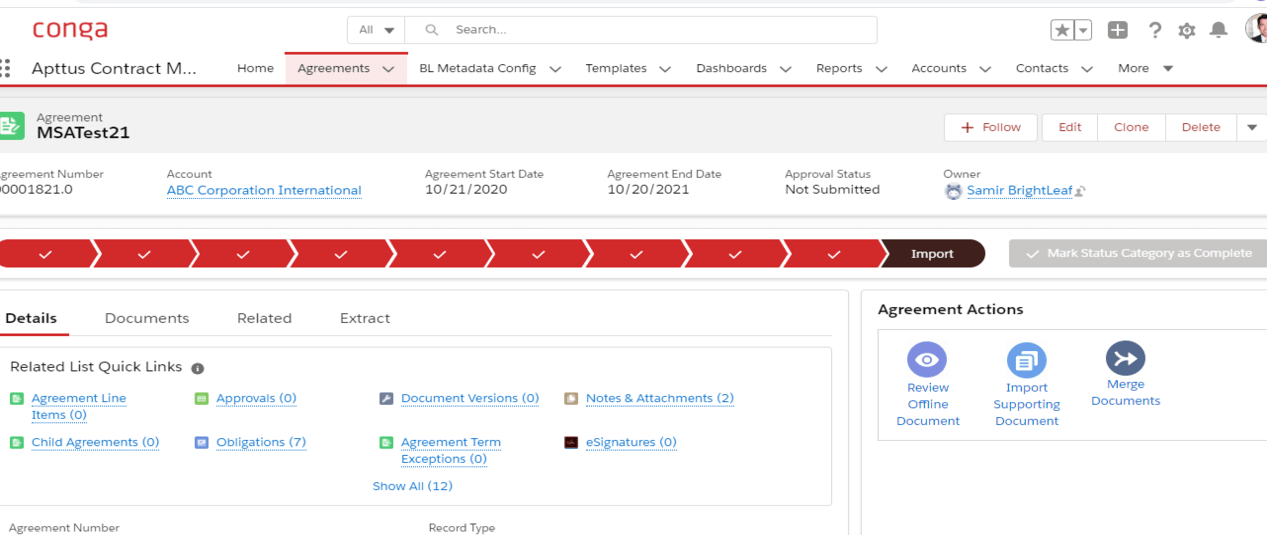Open notifications bell icon
This screenshot has height=535, width=1267.
tap(1218, 30)
